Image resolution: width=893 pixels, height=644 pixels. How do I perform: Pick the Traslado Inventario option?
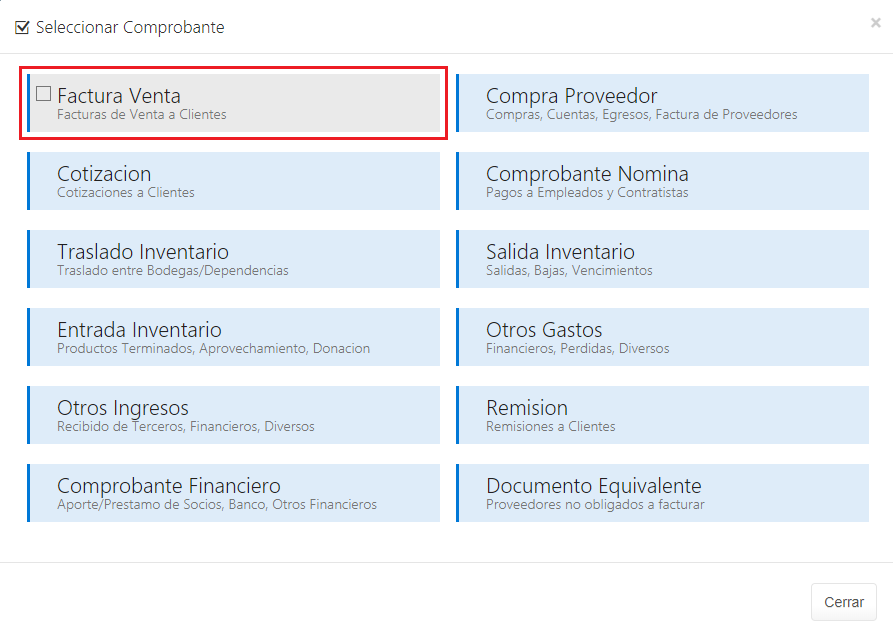pyautogui.click(x=234, y=259)
